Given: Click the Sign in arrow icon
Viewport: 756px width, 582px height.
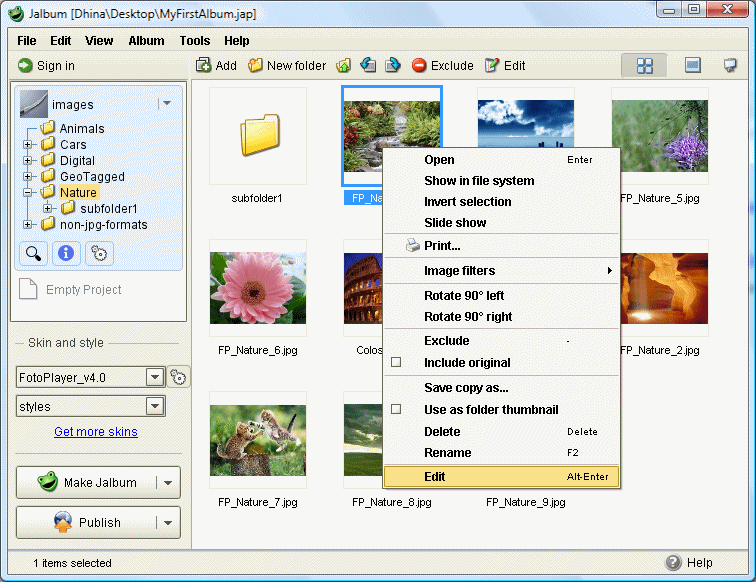Looking at the screenshot, I should (25, 65).
